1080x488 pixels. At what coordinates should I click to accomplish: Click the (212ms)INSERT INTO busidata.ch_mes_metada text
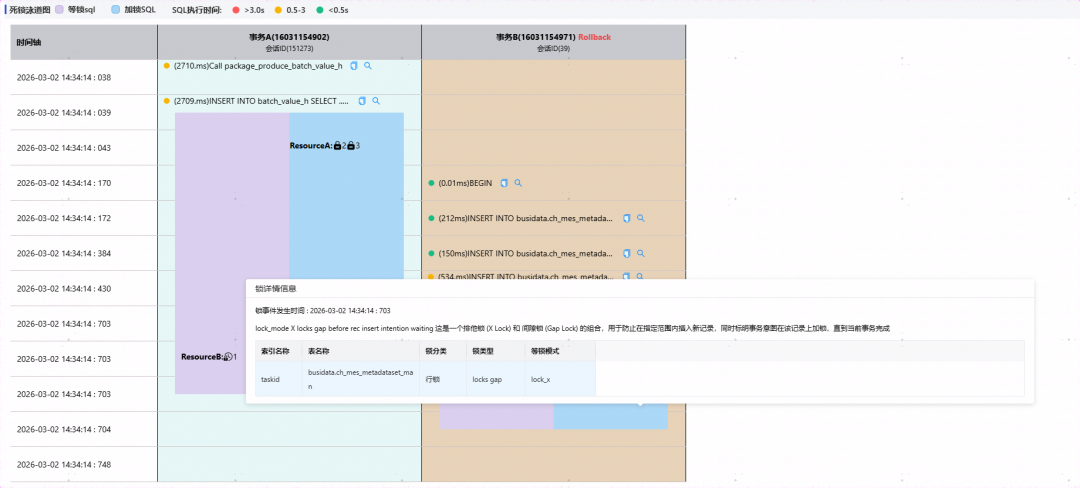pos(526,218)
